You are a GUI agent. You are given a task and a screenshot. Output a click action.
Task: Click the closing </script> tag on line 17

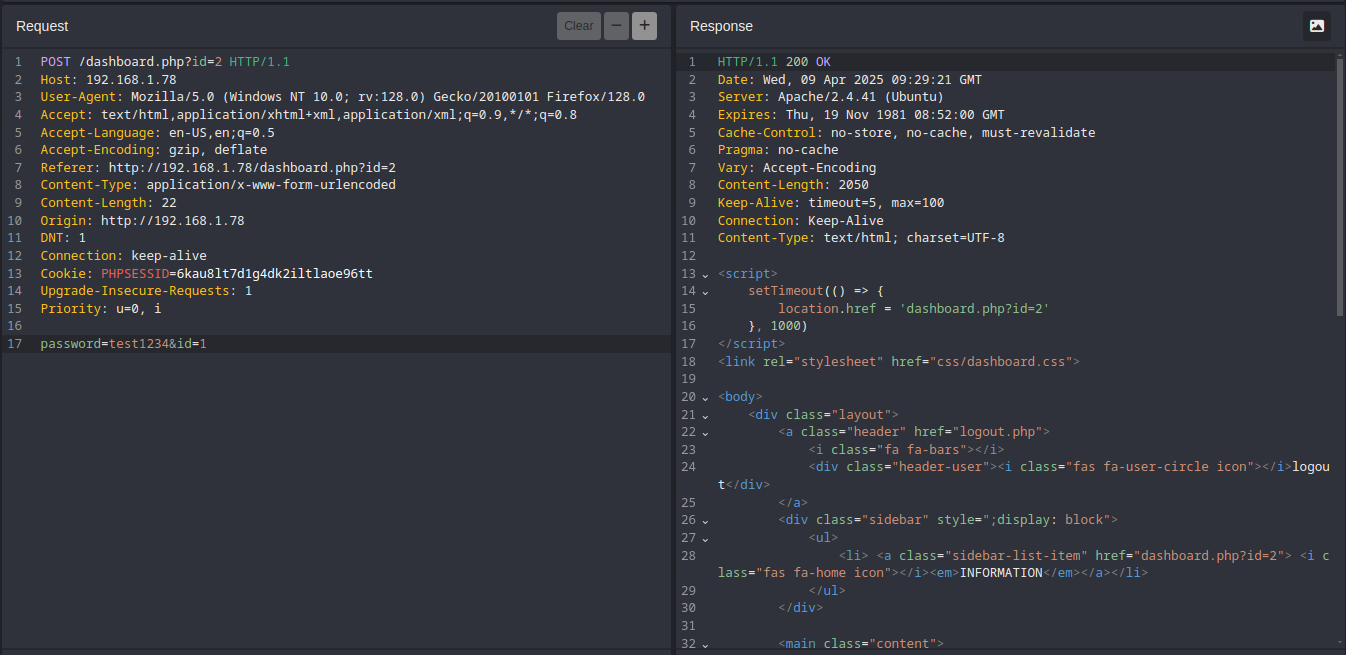coord(752,344)
